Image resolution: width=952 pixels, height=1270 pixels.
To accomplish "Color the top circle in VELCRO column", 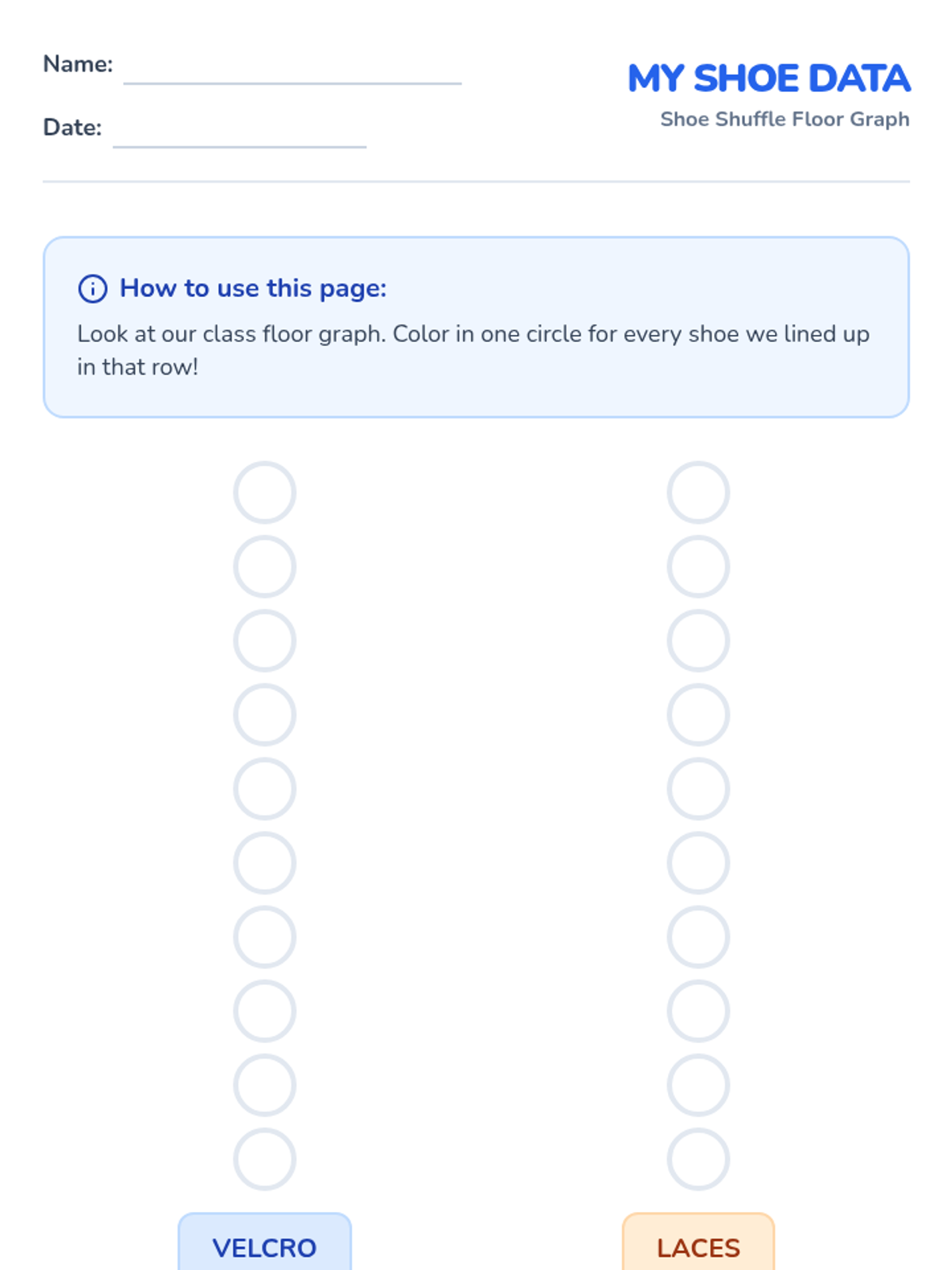I will pos(265,492).
